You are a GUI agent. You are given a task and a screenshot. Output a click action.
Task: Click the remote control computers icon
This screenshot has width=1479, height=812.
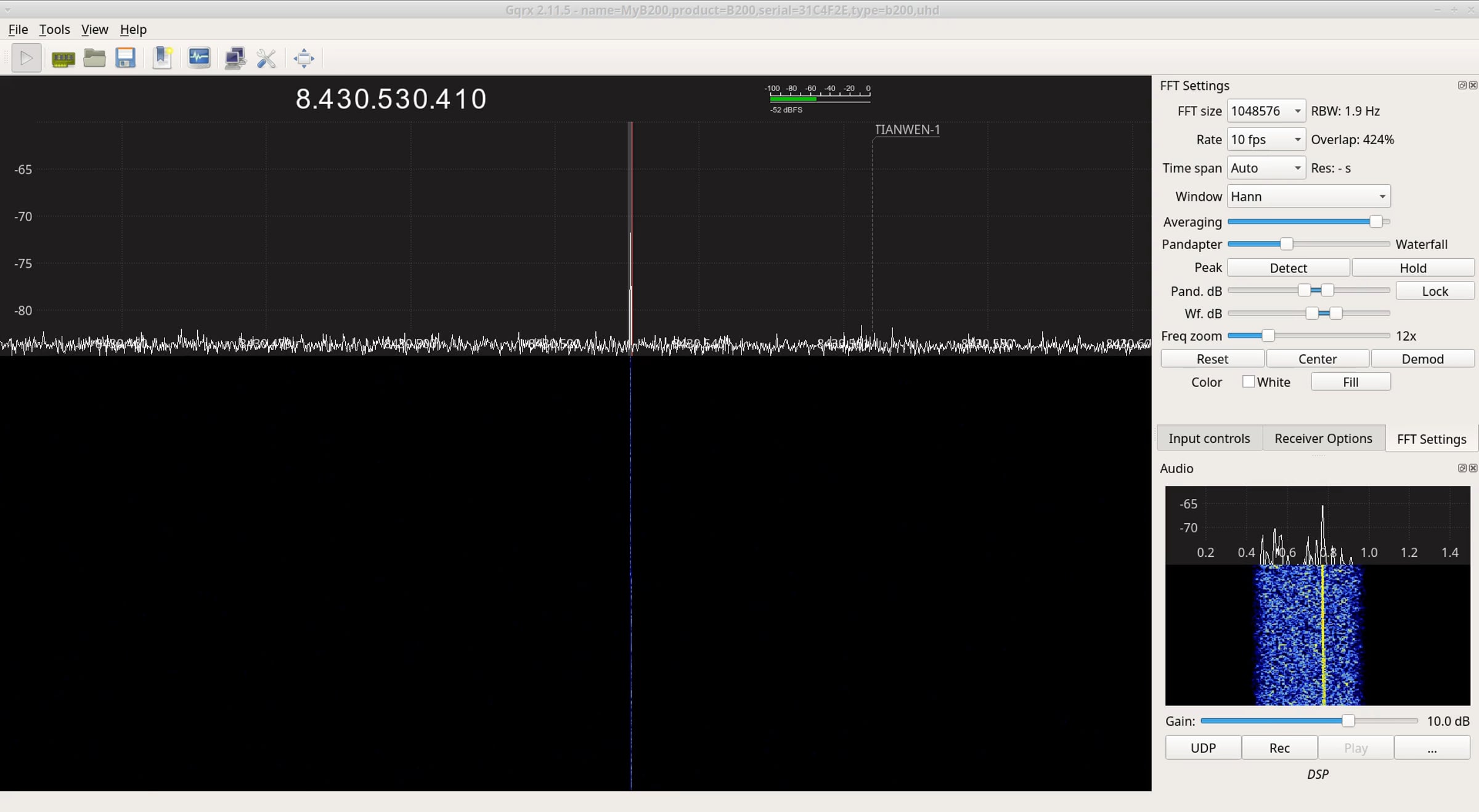[235, 59]
